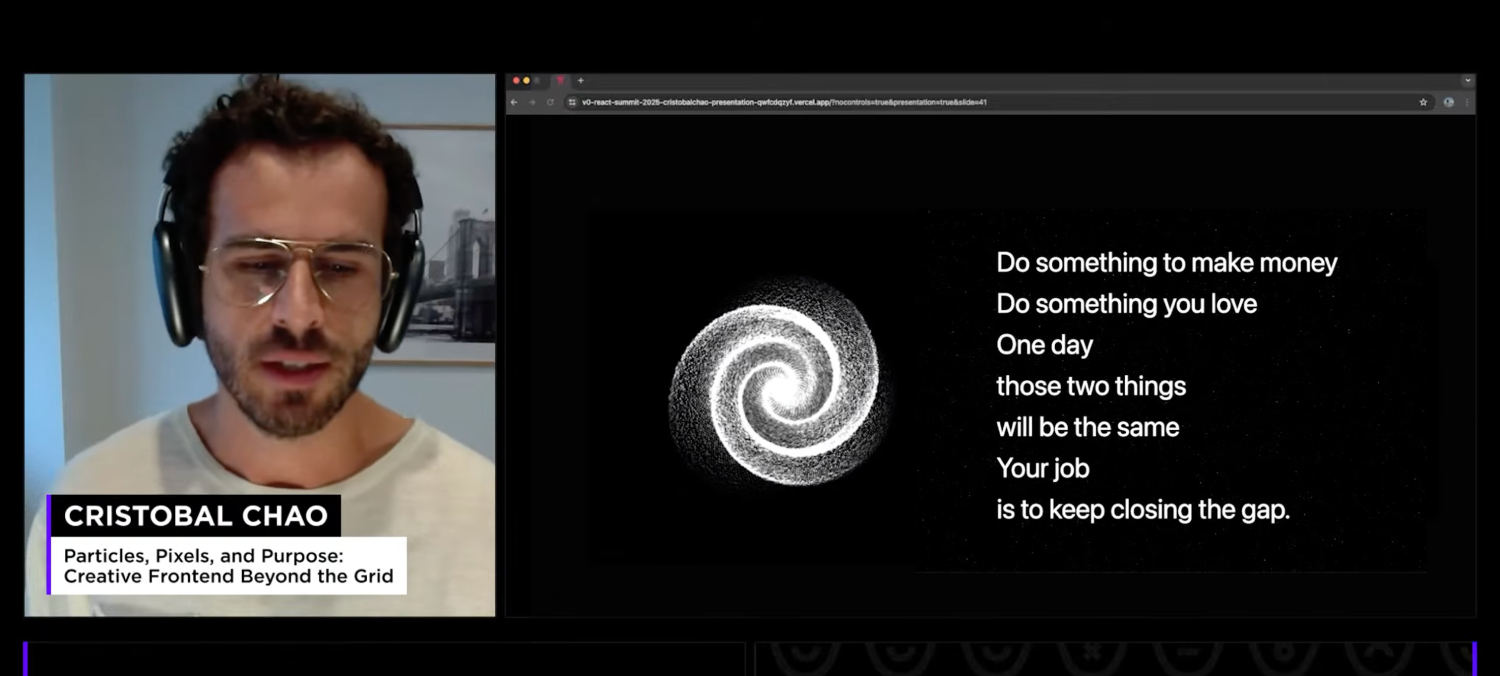1500x676 pixels.
Task: Expand the tab search dropdown arrow
Action: (1467, 81)
